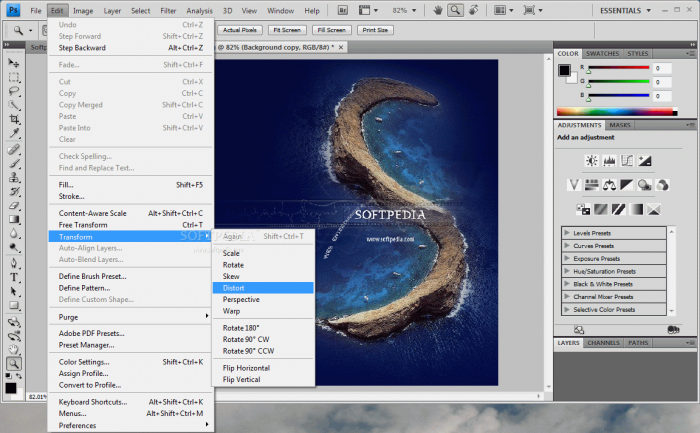Select the Move tool
The image size is (700, 433).
coord(14,63)
